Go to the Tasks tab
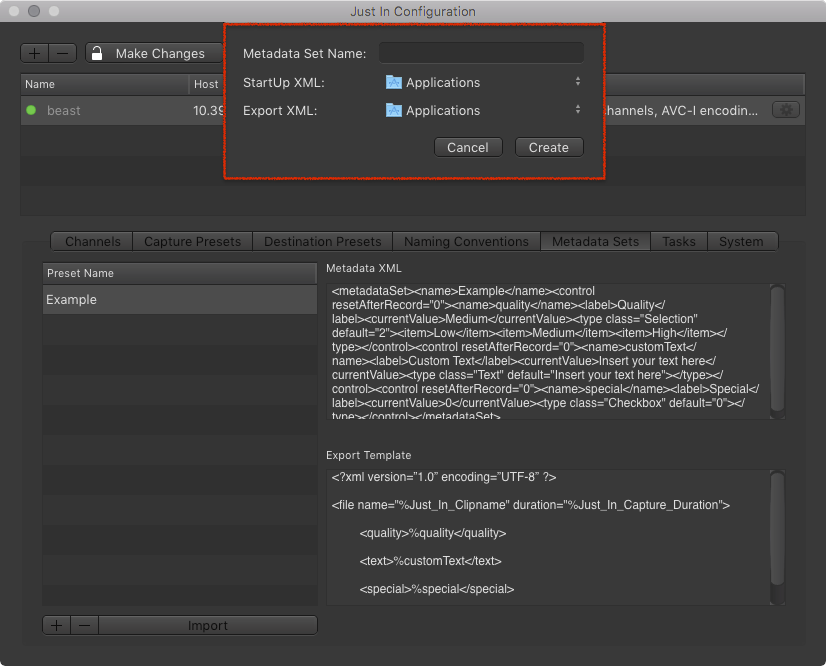 tap(678, 241)
